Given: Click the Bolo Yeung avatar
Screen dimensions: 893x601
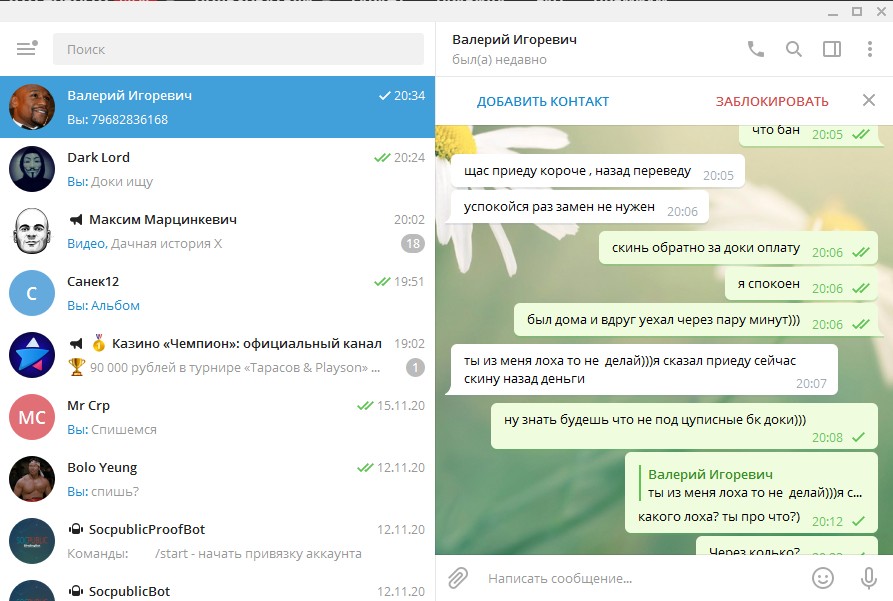Looking at the screenshot, I should point(32,480).
